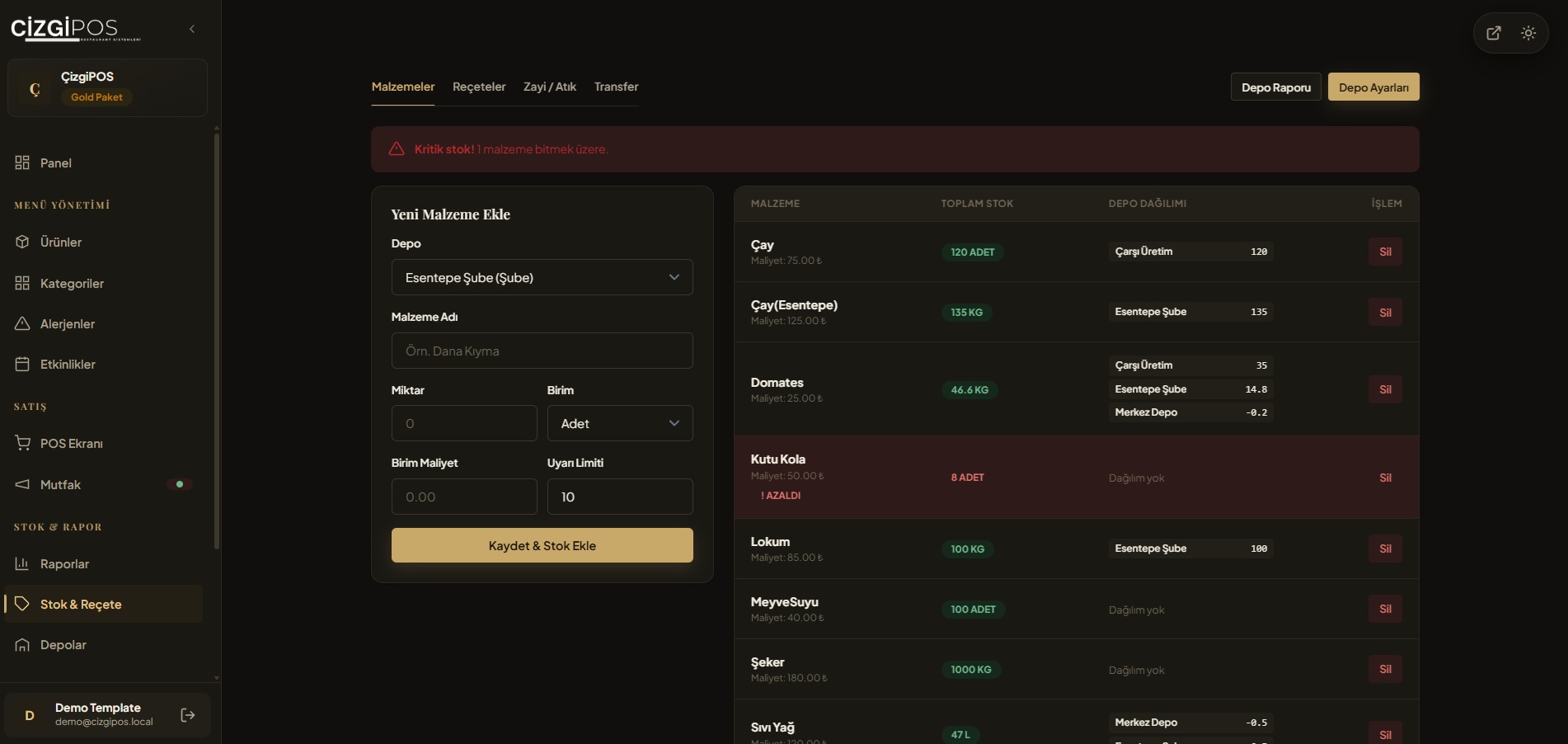Image resolution: width=1568 pixels, height=744 pixels.
Task: Click the Panel dashboard icon
Action: (22, 162)
